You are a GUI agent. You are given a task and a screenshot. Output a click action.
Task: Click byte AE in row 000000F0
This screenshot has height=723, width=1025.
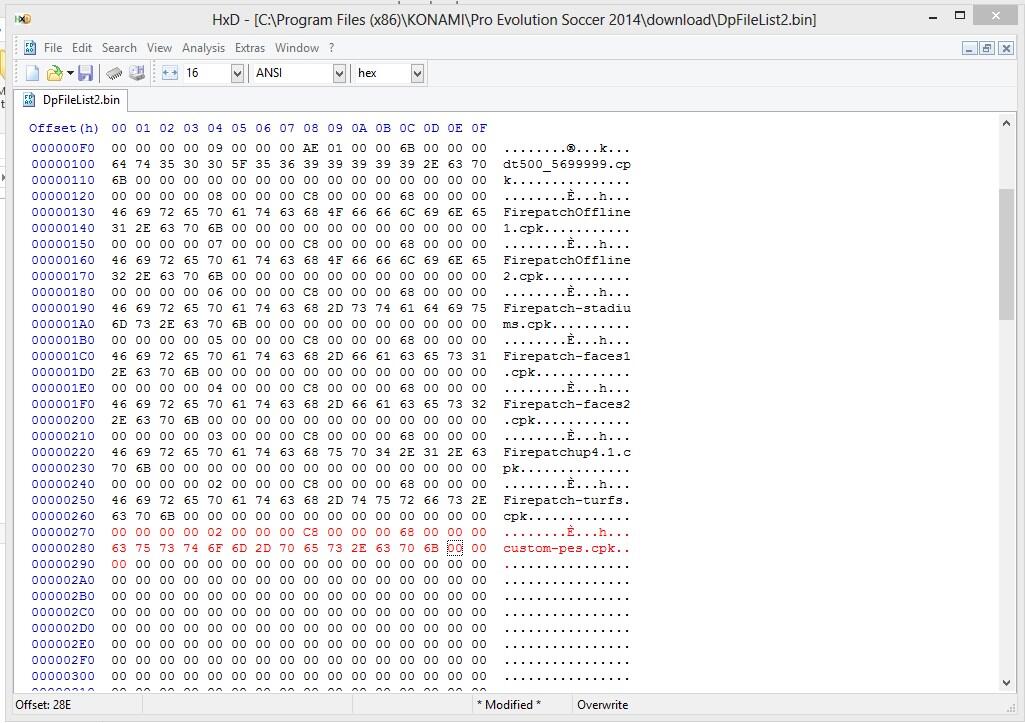click(x=311, y=148)
